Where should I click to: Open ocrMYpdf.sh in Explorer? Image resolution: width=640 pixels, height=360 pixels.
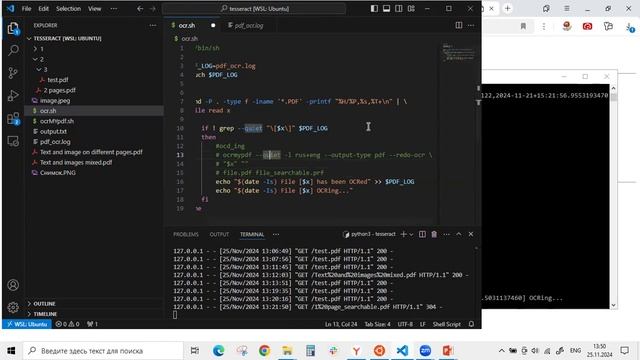(x=57, y=121)
